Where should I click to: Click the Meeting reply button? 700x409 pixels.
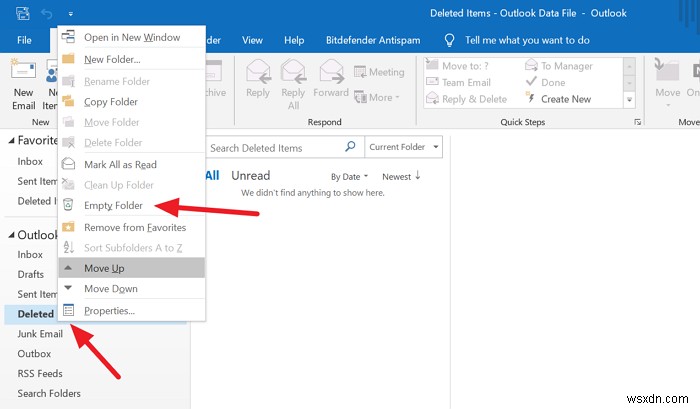click(x=379, y=72)
